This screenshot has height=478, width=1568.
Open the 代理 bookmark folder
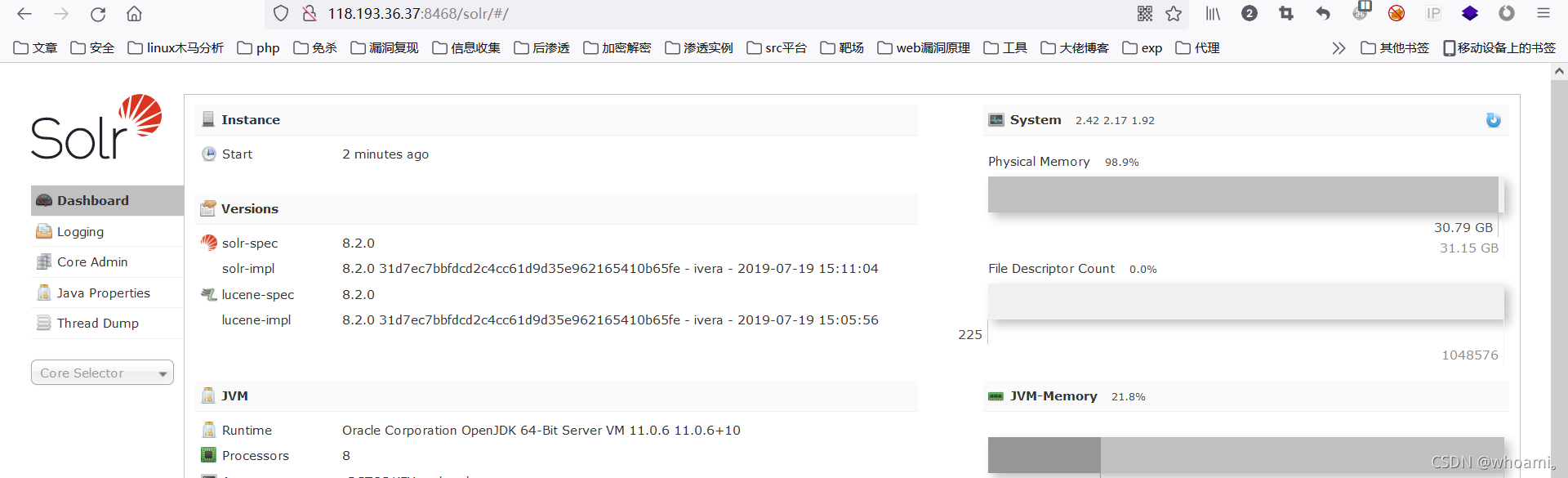pyautogui.click(x=1197, y=48)
